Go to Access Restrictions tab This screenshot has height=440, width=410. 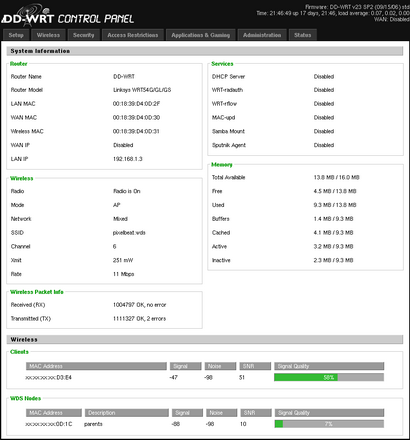tap(133, 35)
